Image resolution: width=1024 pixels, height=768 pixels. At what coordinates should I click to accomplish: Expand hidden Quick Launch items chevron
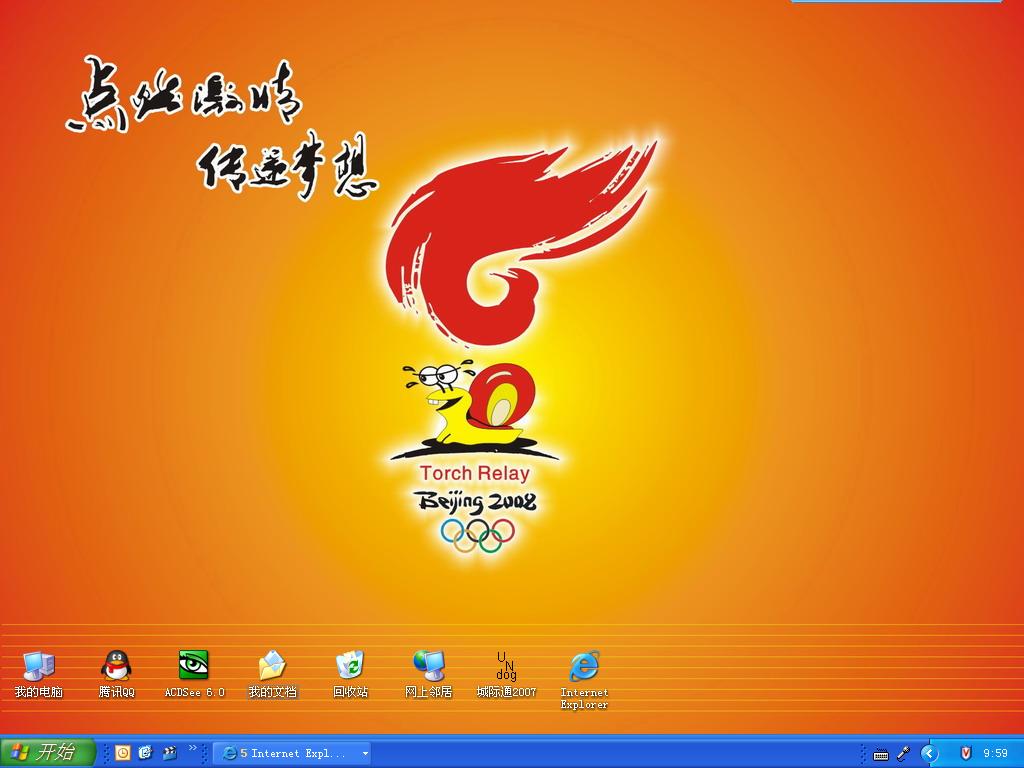pos(193,748)
